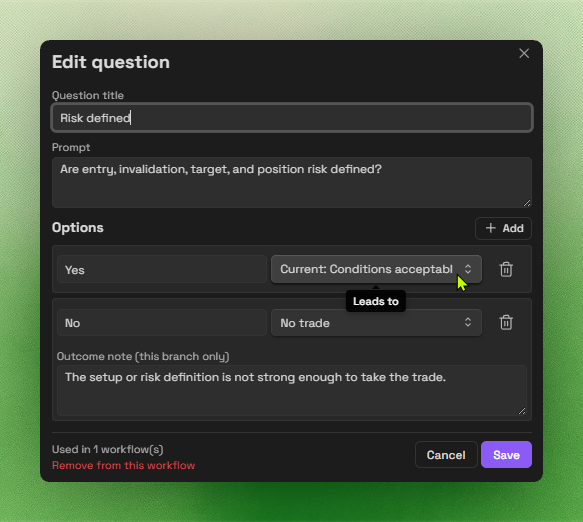This screenshot has width=583, height=522.
Task: Close the Edit question dialog
Action: click(524, 54)
